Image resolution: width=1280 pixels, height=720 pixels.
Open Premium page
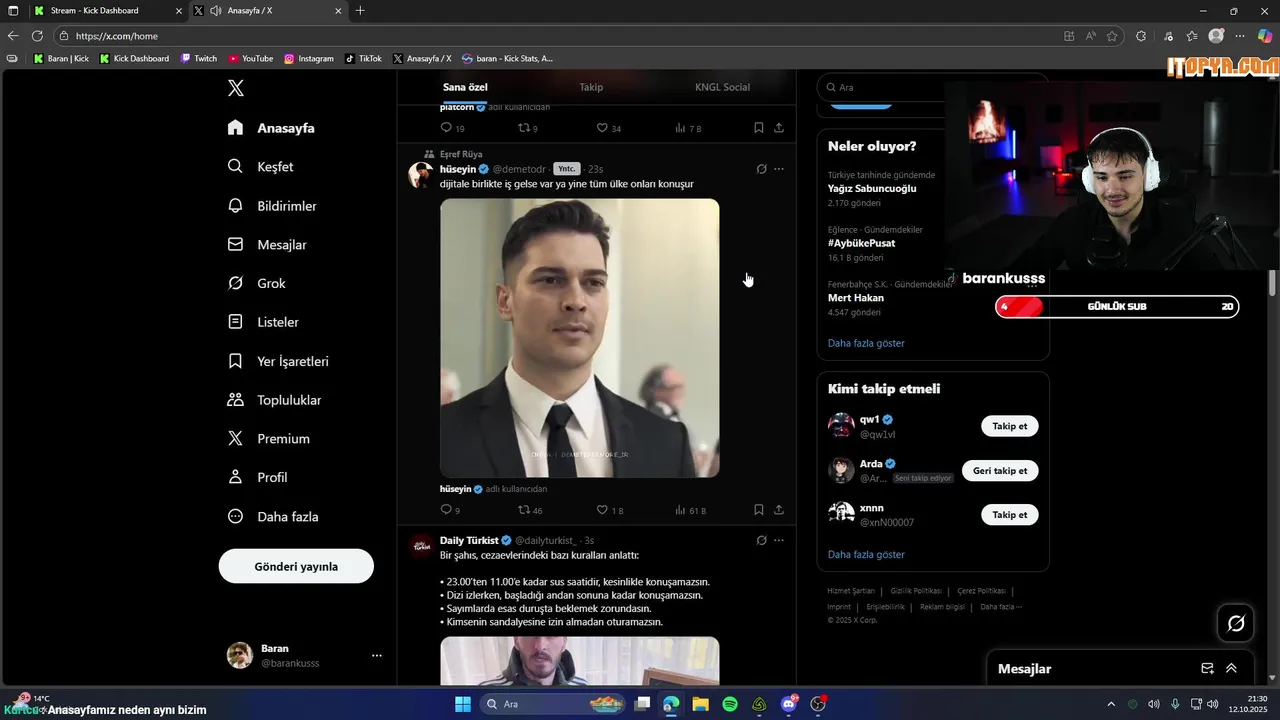coord(268,439)
